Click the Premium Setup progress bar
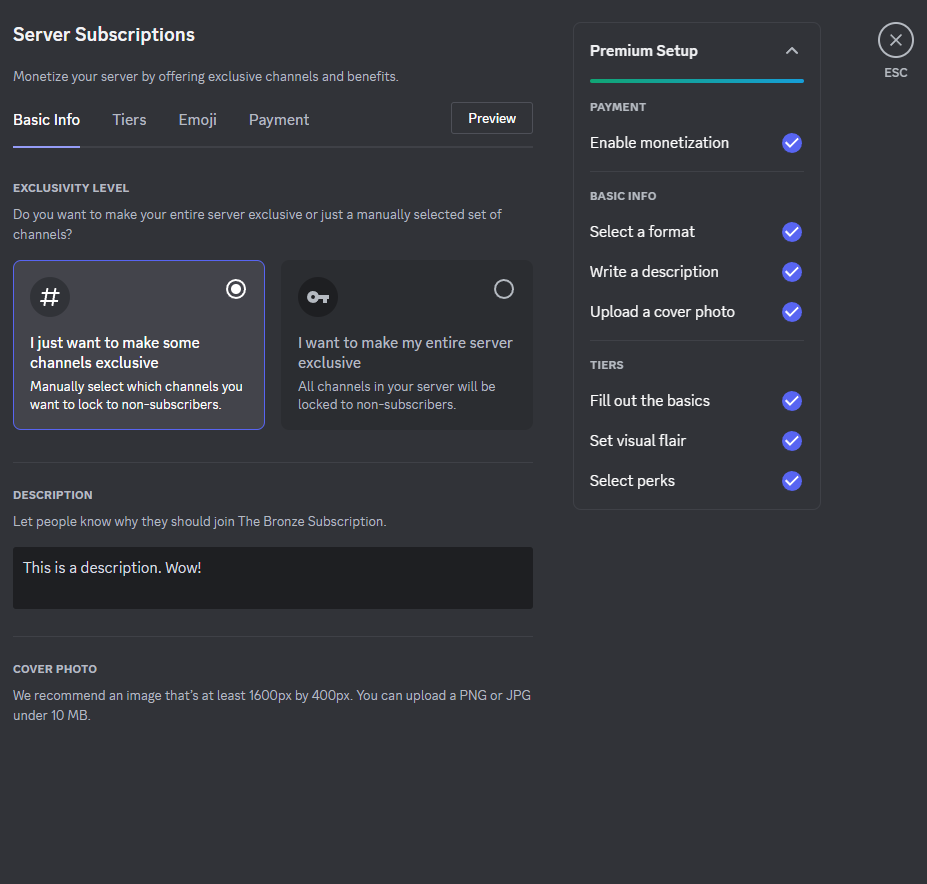Screen dimensions: 927x884 tap(696, 80)
